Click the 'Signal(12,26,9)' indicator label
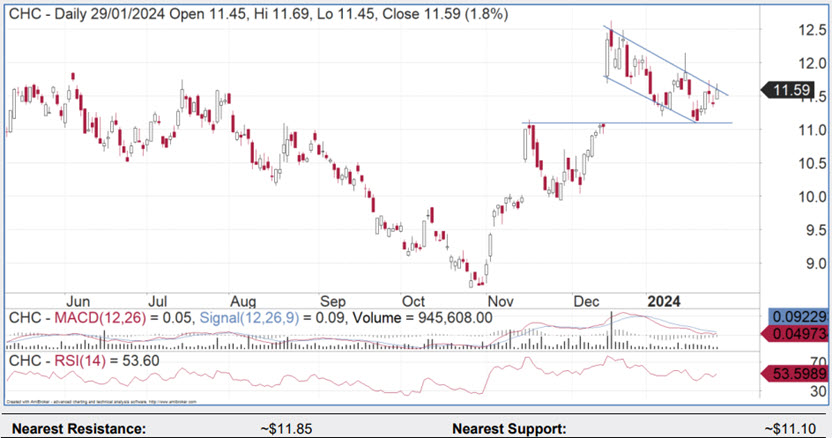Screen dimensions: 832x438 click(x=249, y=318)
